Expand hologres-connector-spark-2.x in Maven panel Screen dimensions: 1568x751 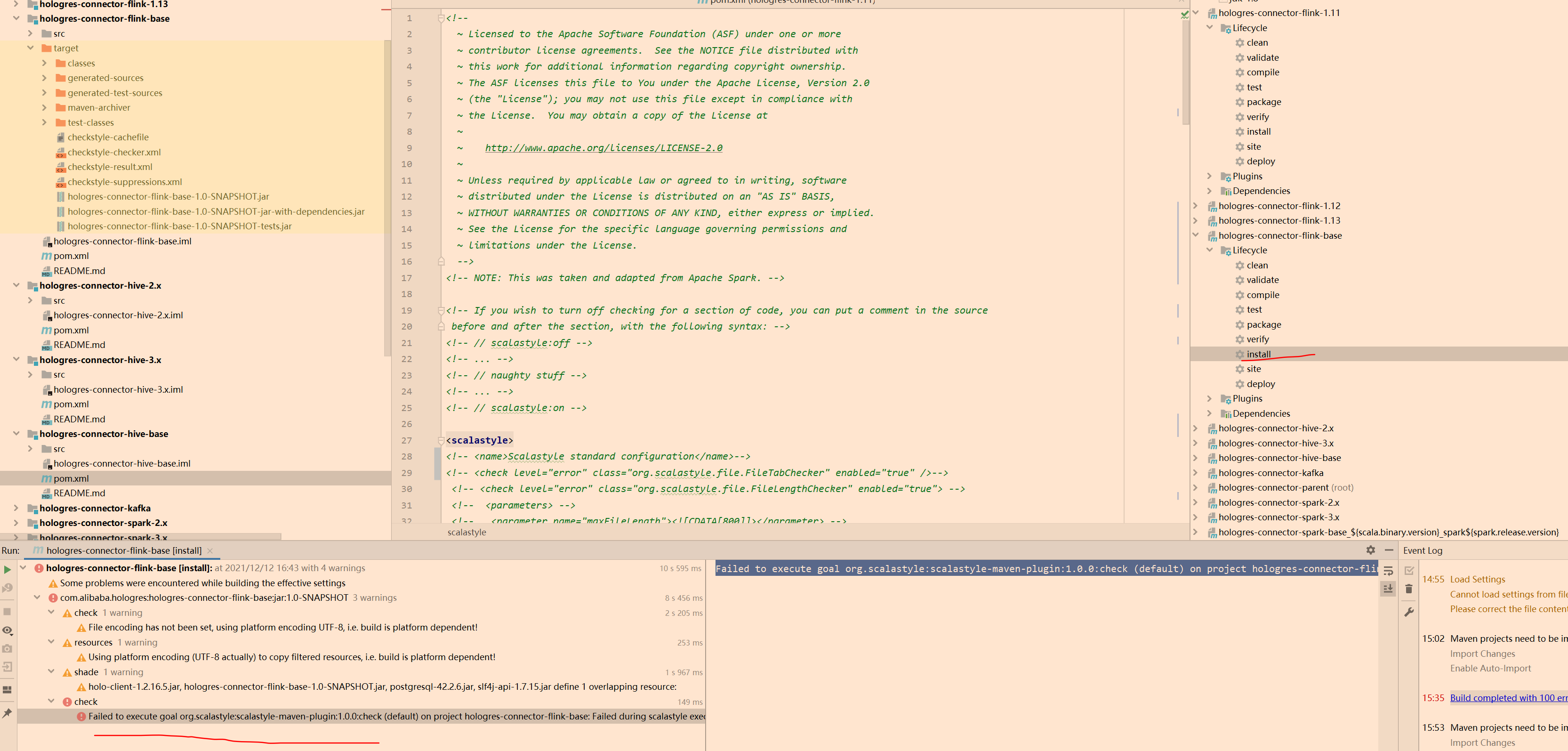click(1196, 502)
